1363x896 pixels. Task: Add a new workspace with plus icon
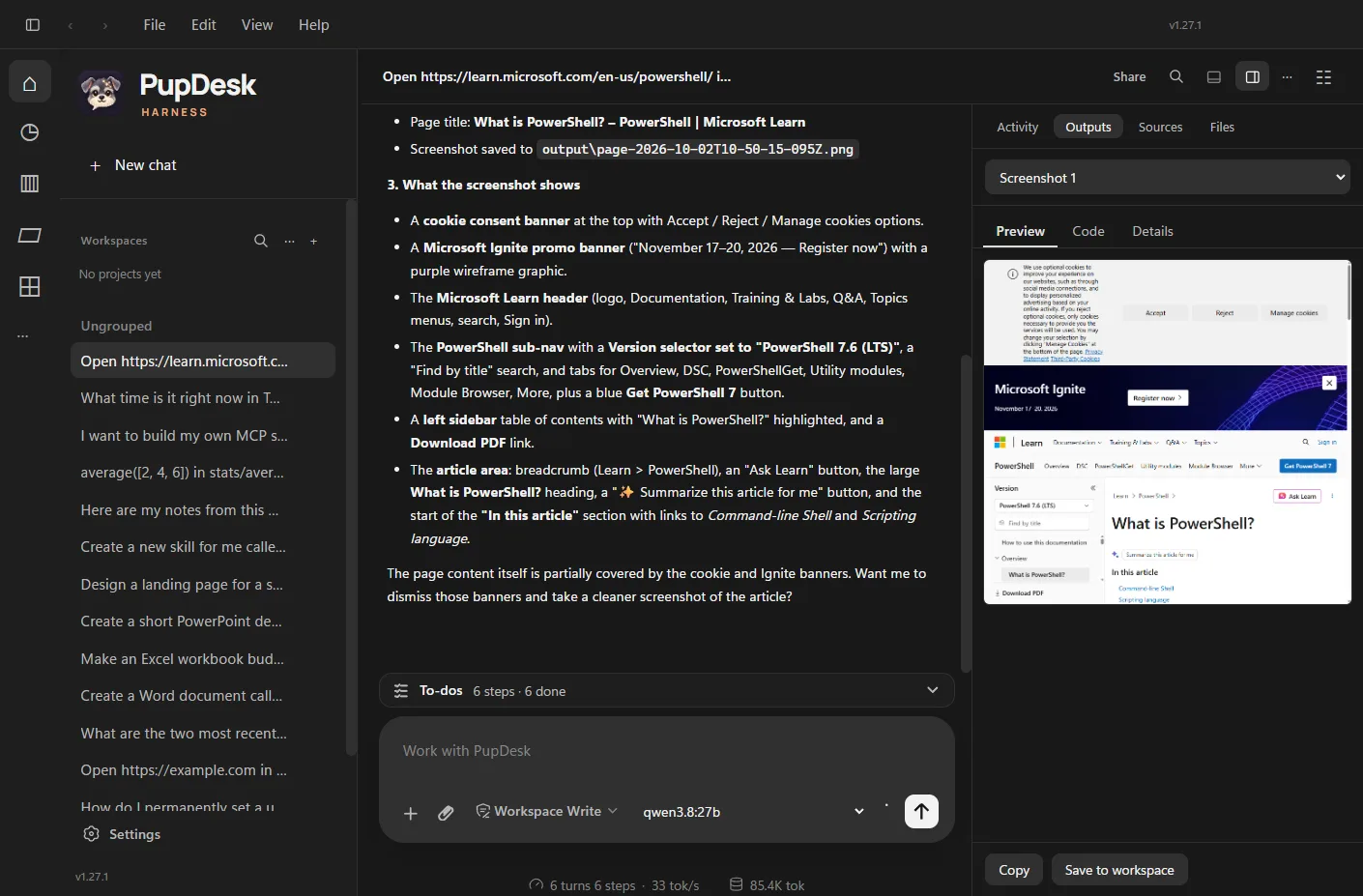(x=314, y=241)
